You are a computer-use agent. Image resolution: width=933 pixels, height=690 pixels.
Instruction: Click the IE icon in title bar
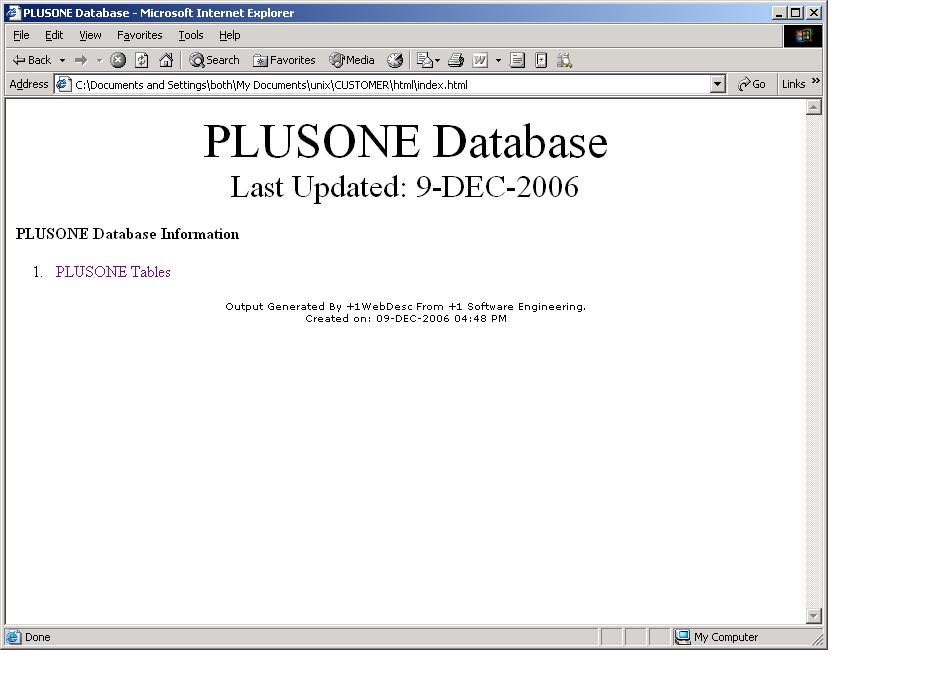tap(13, 12)
